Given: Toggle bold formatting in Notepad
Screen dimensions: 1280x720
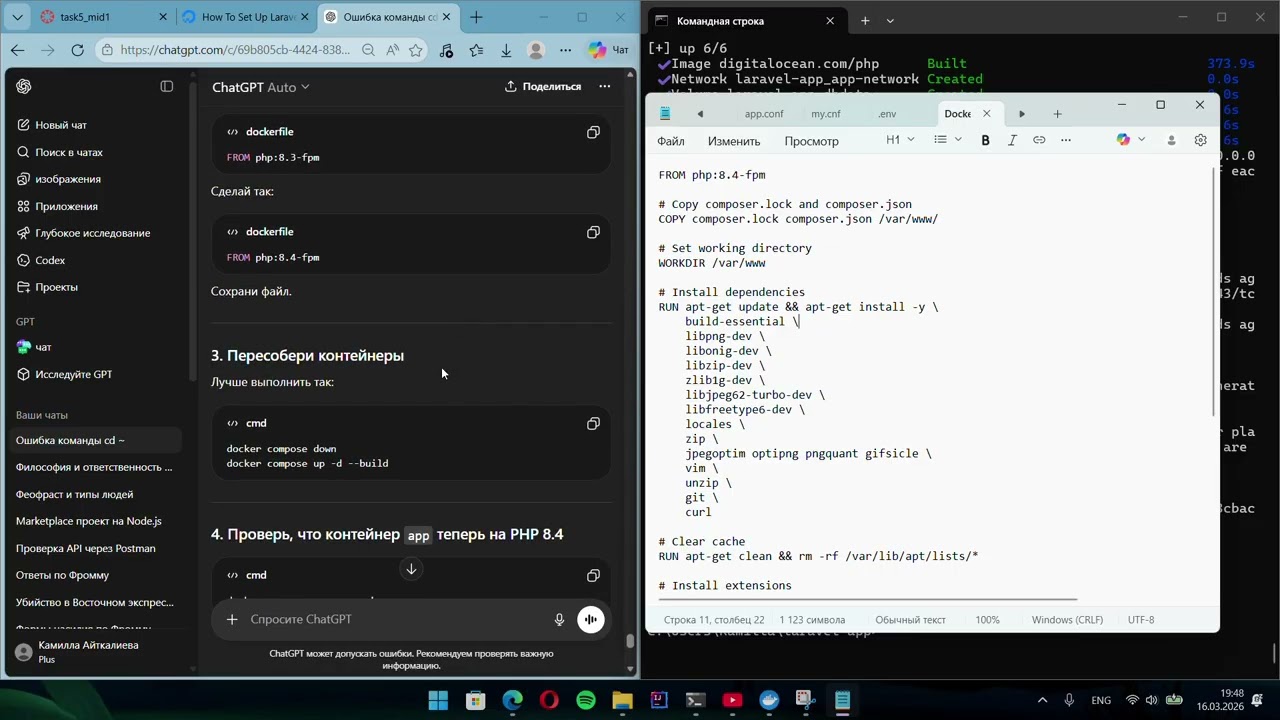Looking at the screenshot, I should 985,140.
